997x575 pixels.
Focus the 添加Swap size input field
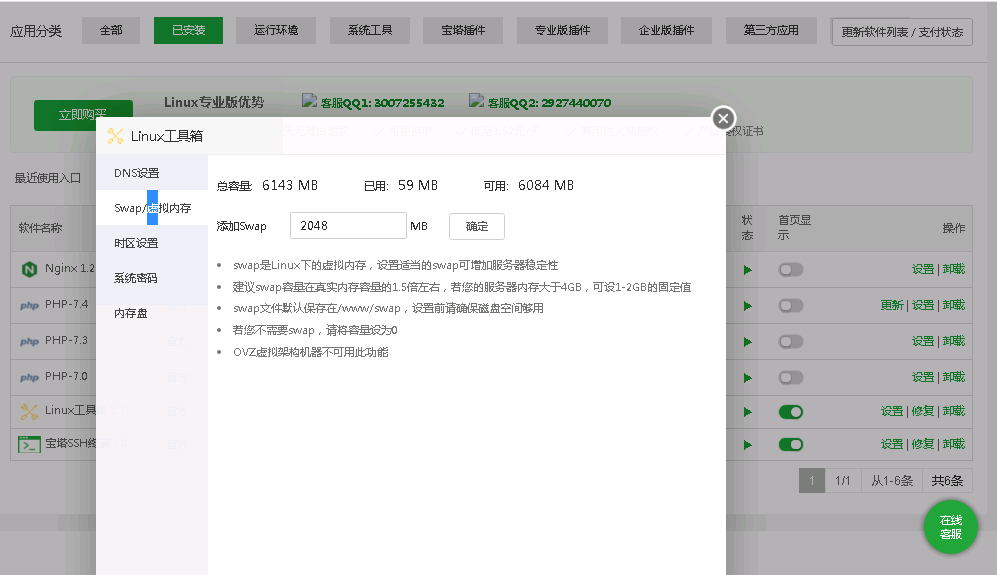[x=348, y=226]
